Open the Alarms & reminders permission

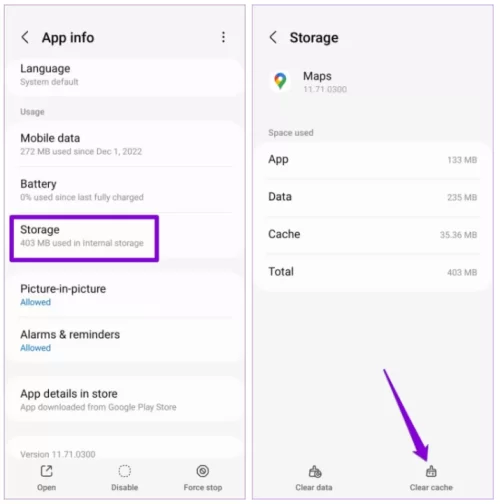(x=126, y=340)
